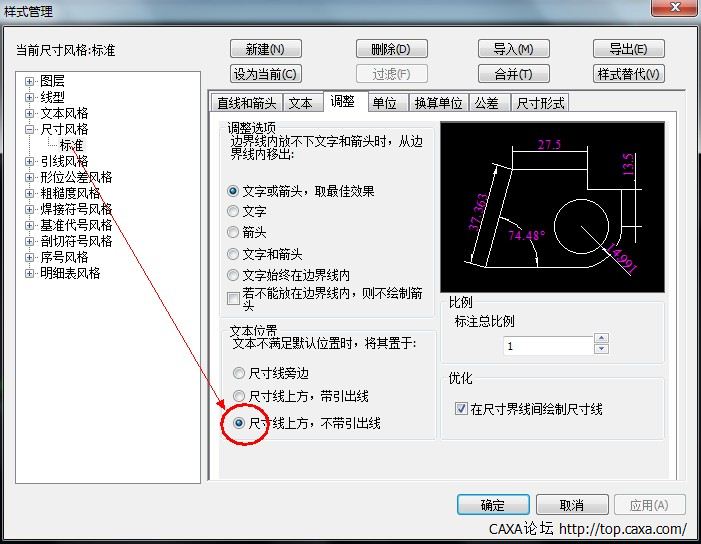This screenshot has height=544, width=701.
Task: Expand the 文本风格 tree node
Action: click(30, 114)
